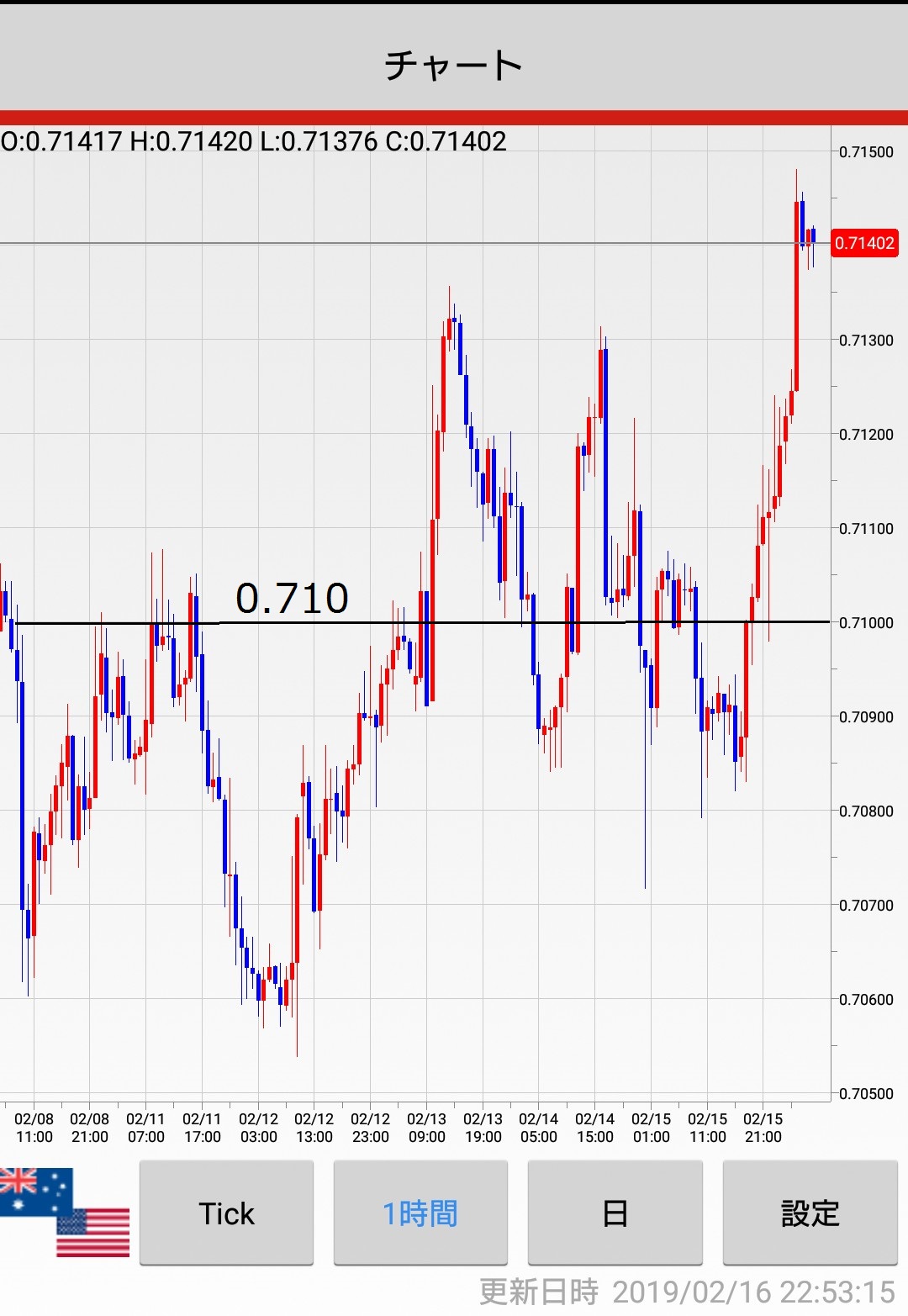Tap the United States flag icon
908x1316 pixels.
click(94, 1233)
